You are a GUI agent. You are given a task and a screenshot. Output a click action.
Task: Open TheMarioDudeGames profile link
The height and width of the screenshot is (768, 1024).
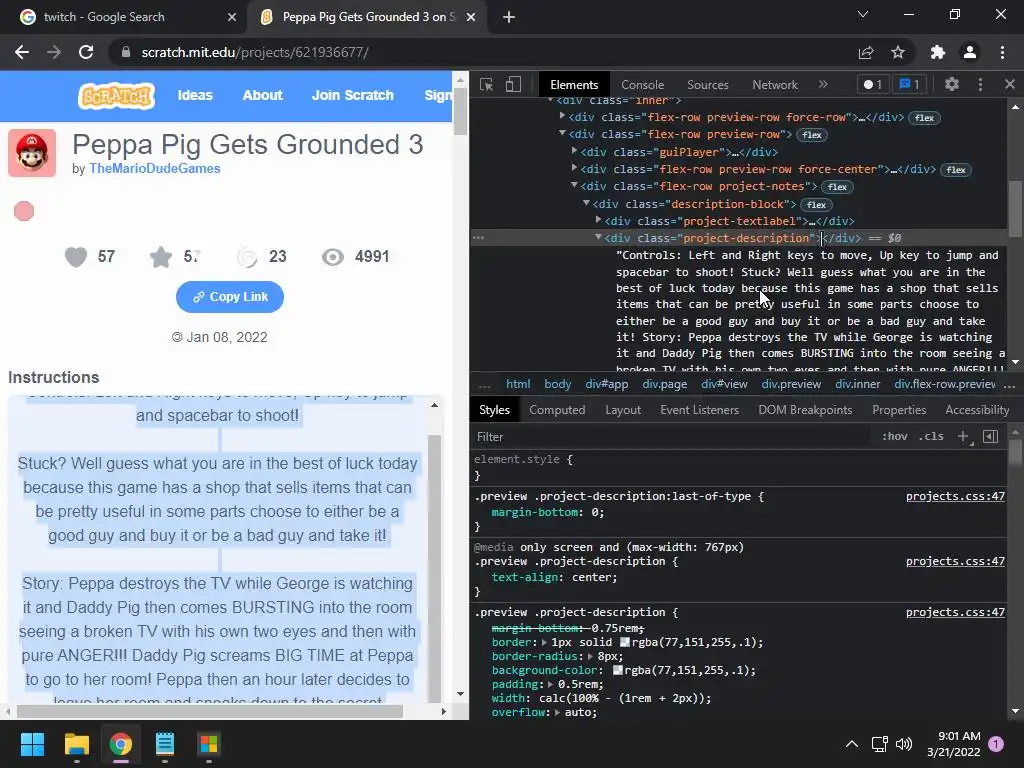pyautogui.click(x=155, y=168)
